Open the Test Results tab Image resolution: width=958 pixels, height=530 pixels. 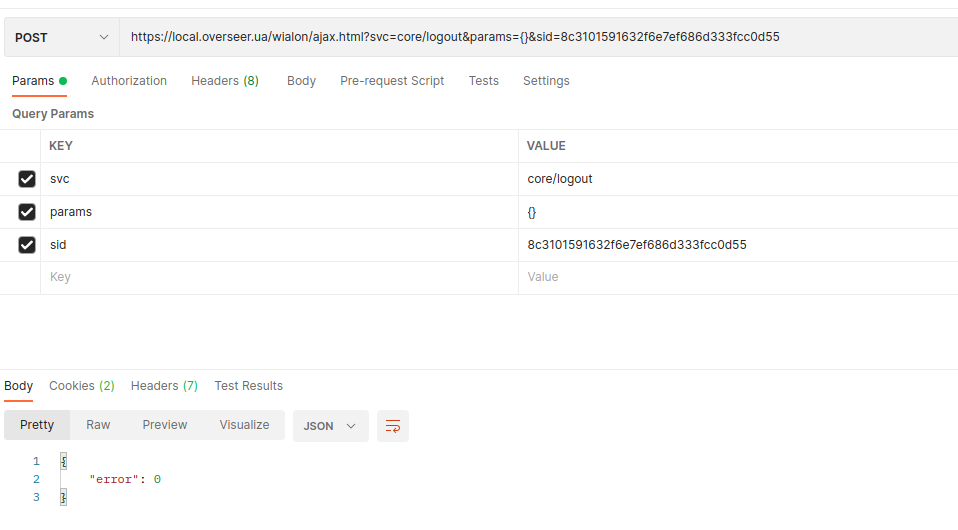[x=248, y=386]
